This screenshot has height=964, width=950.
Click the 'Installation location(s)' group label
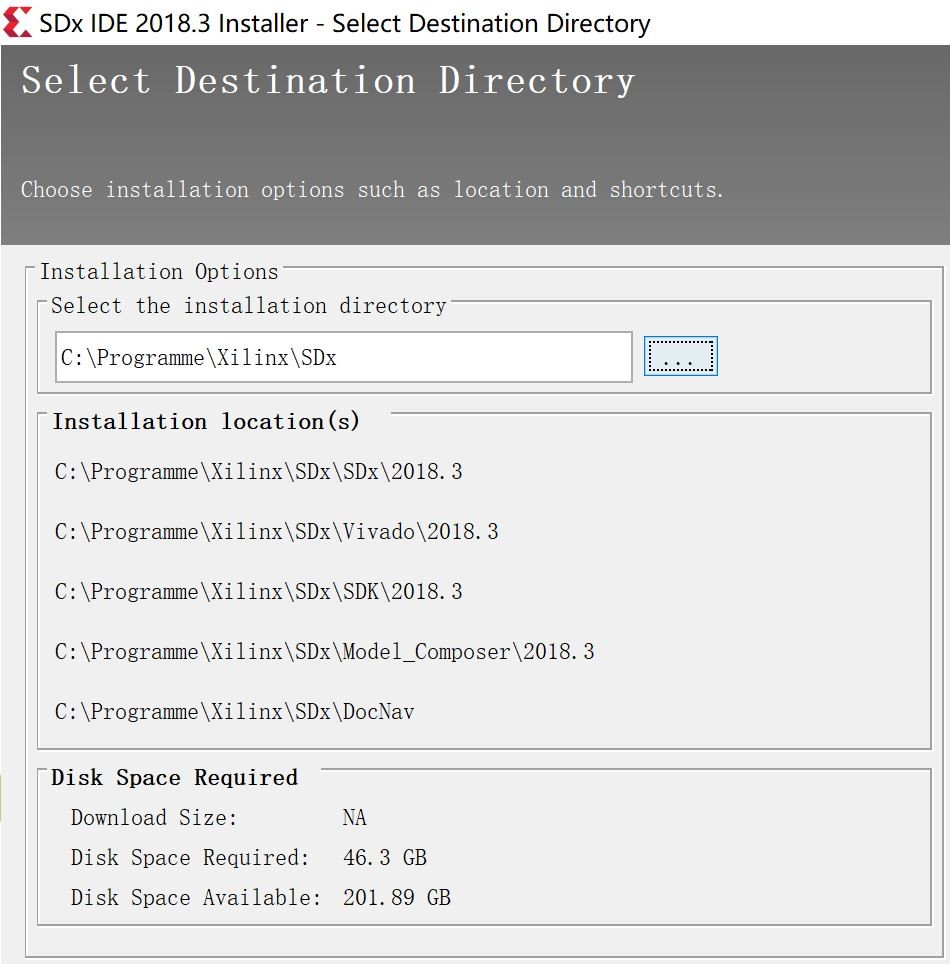tap(206, 421)
